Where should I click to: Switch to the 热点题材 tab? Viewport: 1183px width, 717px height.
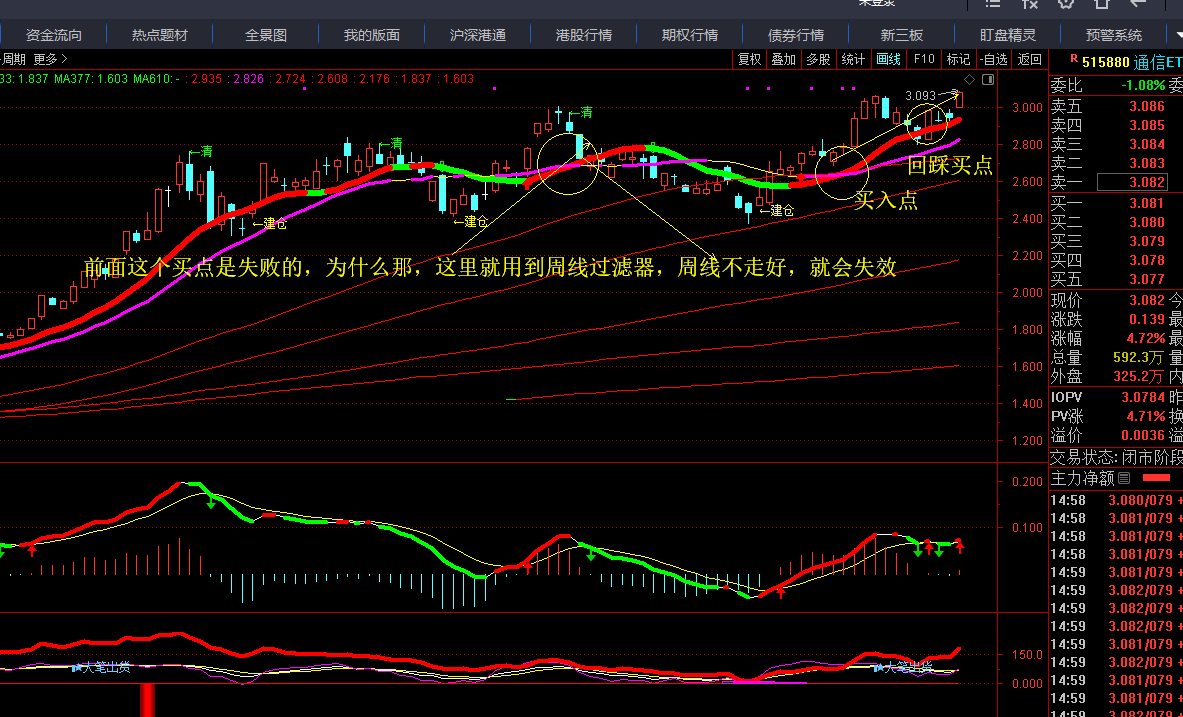coord(159,35)
